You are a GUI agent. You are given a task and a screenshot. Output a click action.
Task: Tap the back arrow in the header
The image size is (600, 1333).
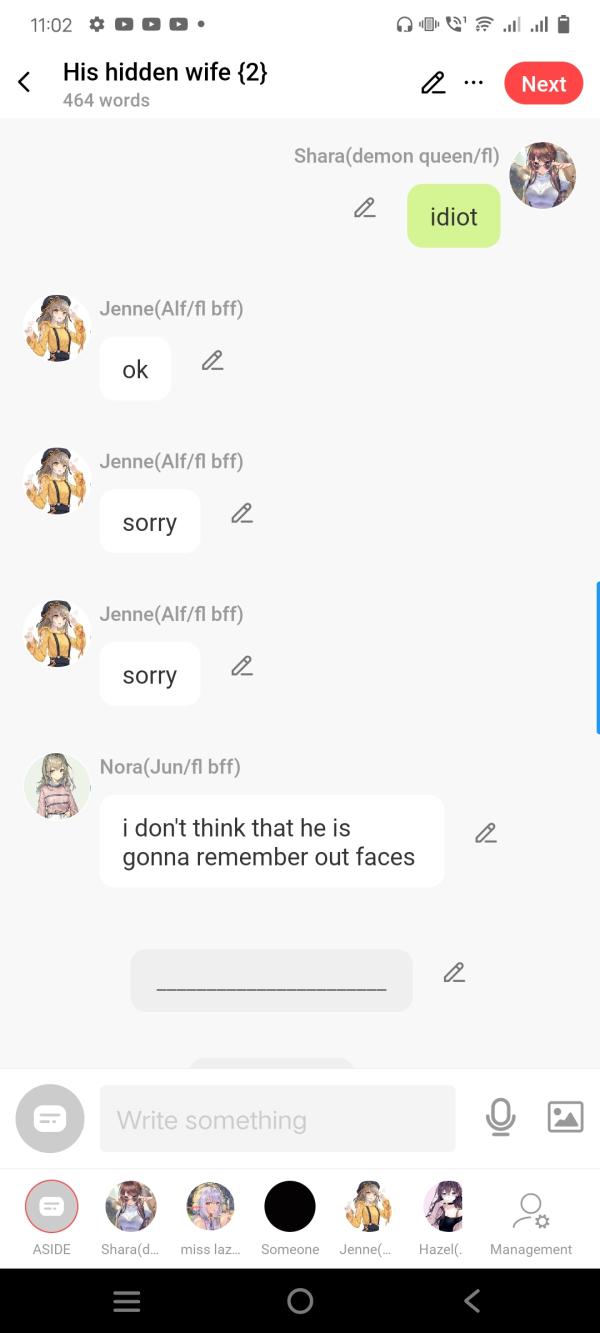click(25, 83)
